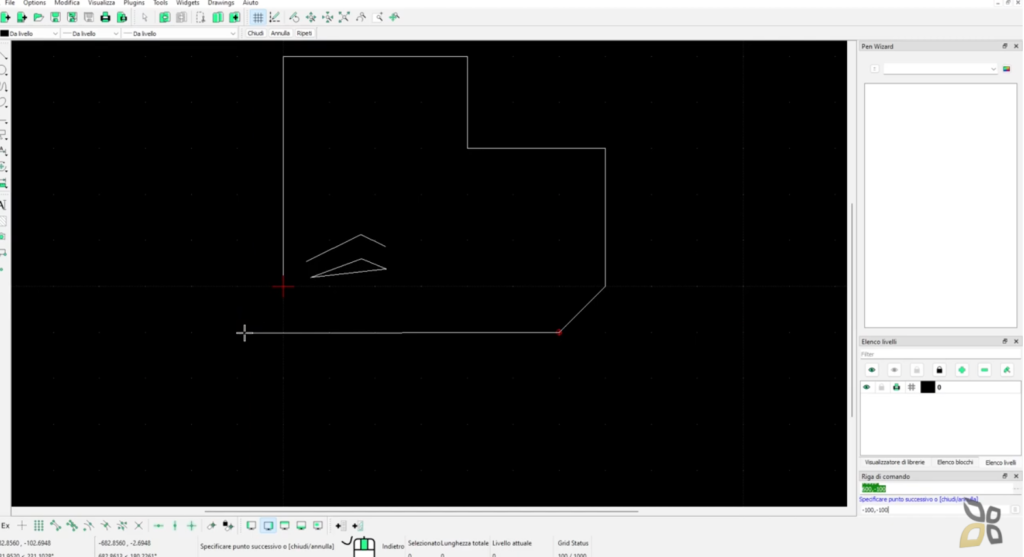Open the line type 'Da livello' dropdown
The image size is (1024, 557).
coord(180,33)
